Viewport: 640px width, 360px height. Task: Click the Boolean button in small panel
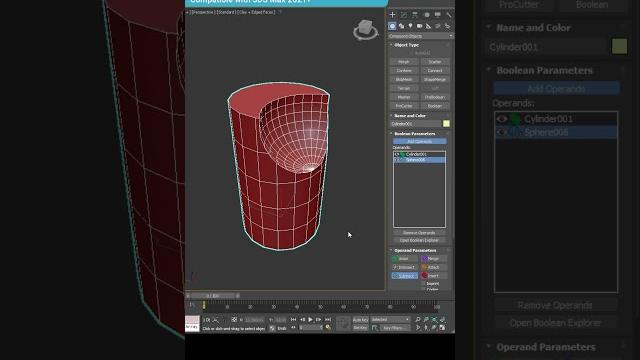click(x=435, y=106)
